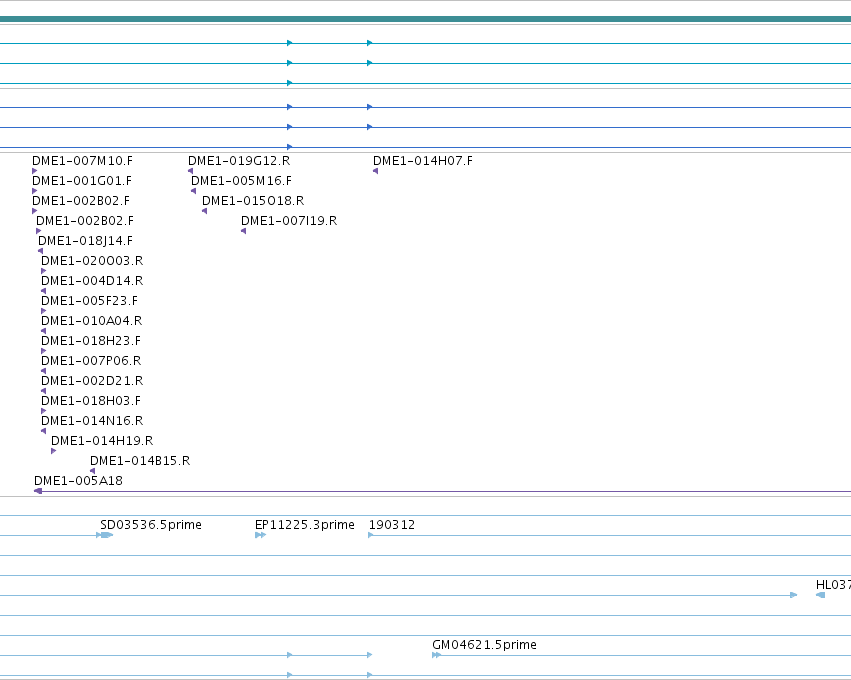This screenshot has width=851, height=680.
Task: Click the arrow glyph under DME1-014H07.F
Action: pos(376,171)
